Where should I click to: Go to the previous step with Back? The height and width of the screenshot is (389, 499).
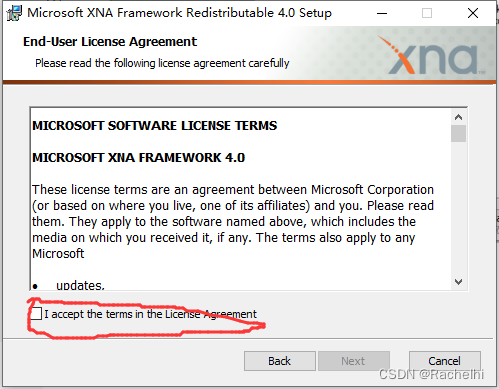pos(280,361)
